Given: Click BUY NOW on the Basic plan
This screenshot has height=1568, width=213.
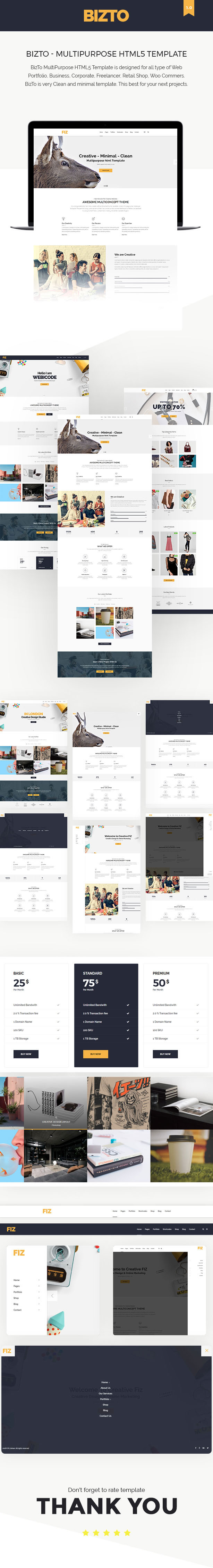Looking at the screenshot, I should pos(26,1054).
